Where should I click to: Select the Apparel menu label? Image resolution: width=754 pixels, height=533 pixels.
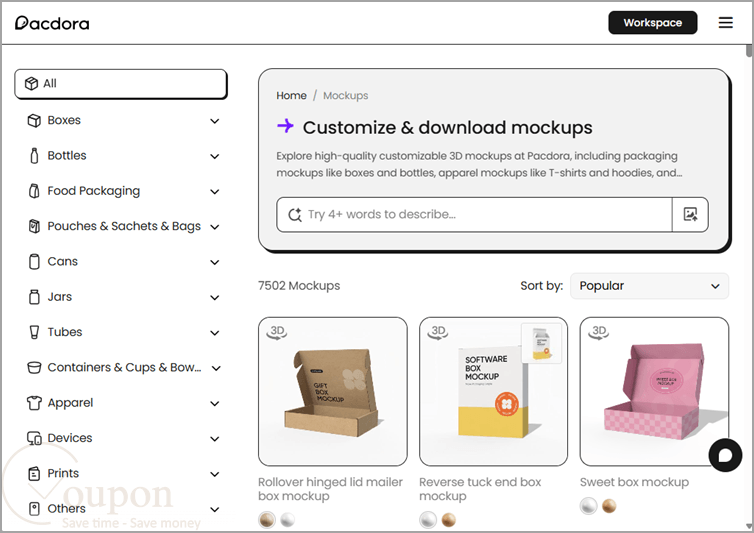coord(70,403)
